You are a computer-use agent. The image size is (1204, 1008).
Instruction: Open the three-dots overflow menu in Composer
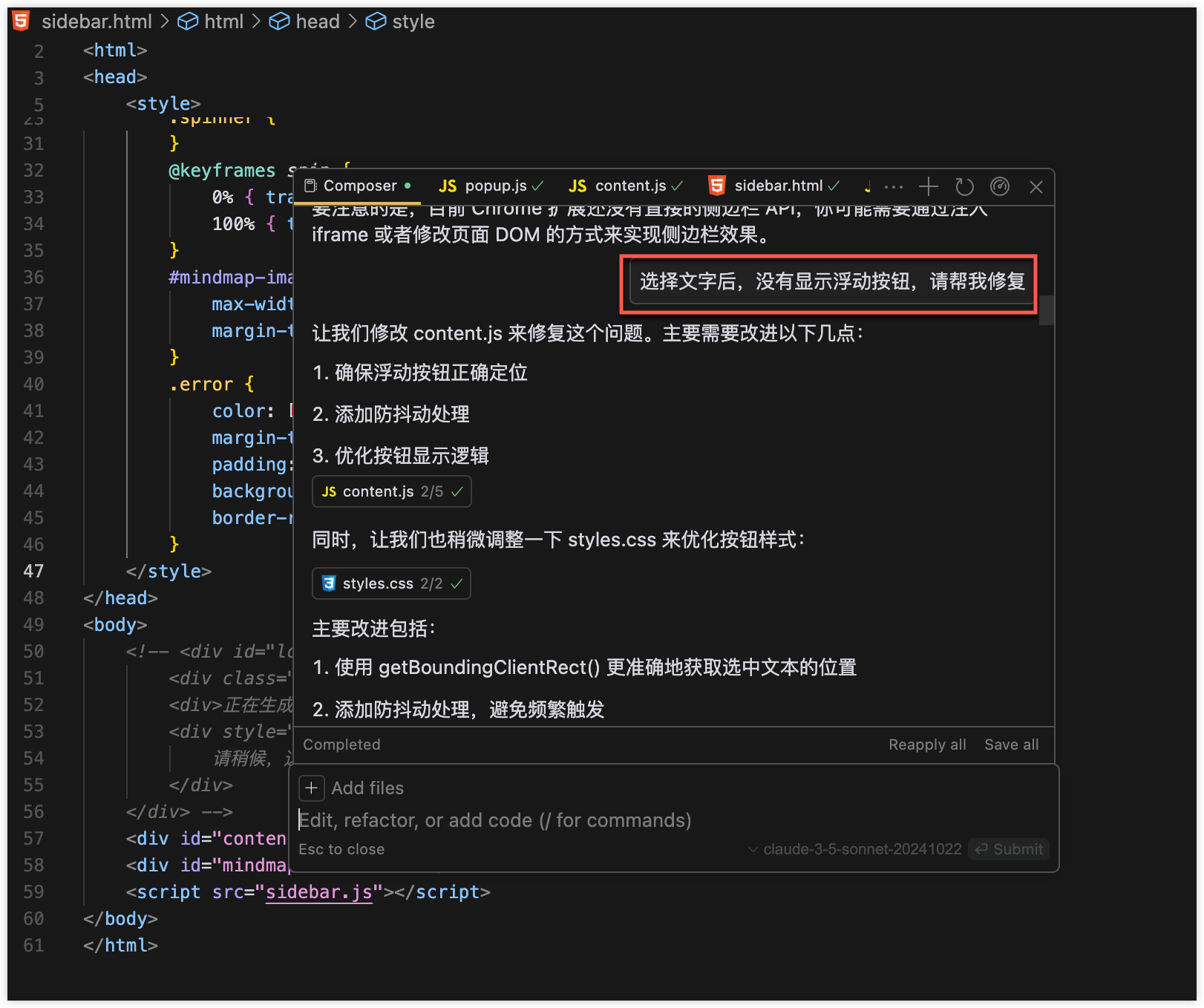click(x=894, y=186)
